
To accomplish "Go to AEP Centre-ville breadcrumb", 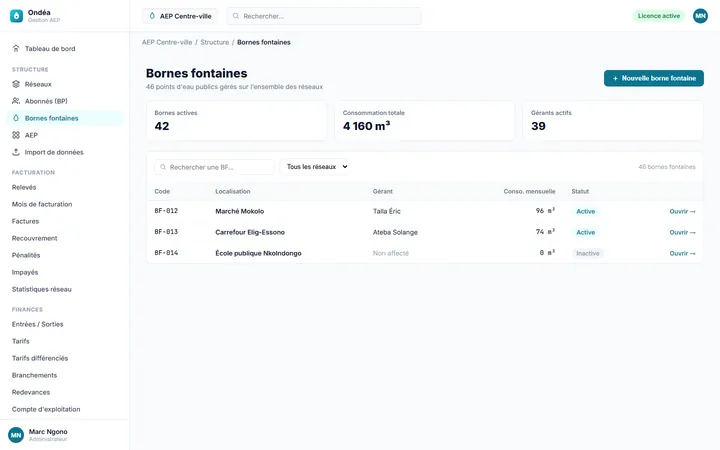I will (x=167, y=42).
